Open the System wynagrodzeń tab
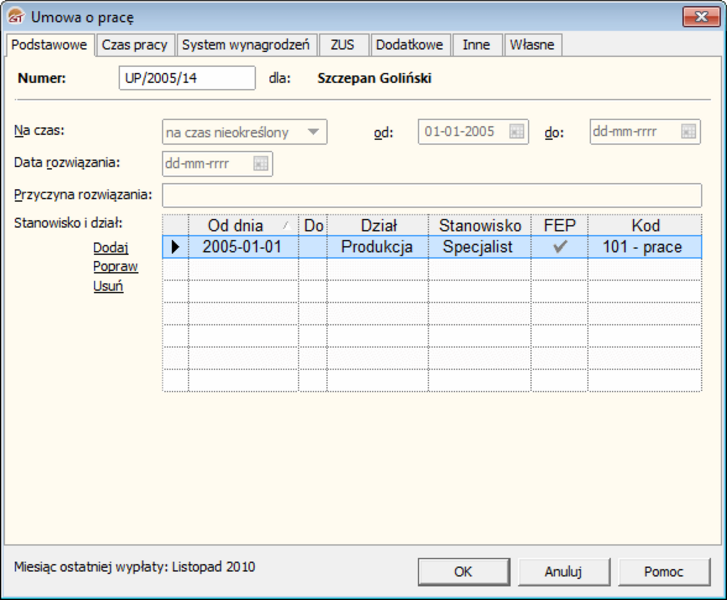The image size is (727, 600). pyautogui.click(x=247, y=45)
